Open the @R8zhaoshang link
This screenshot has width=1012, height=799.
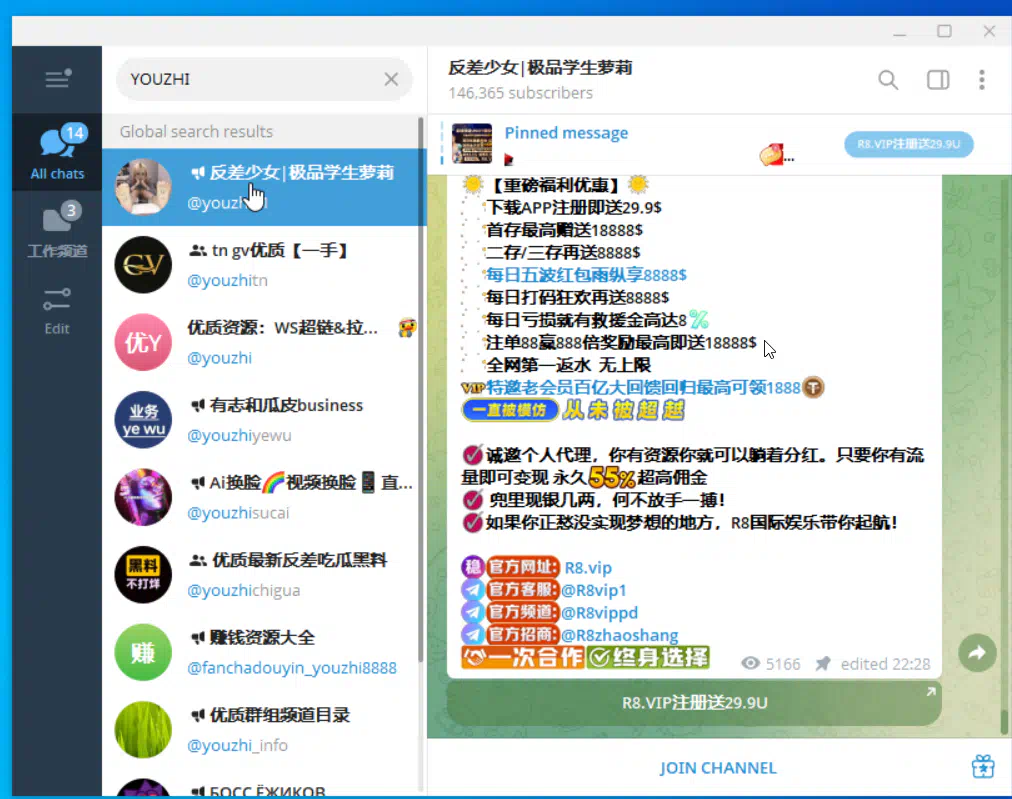coord(620,635)
